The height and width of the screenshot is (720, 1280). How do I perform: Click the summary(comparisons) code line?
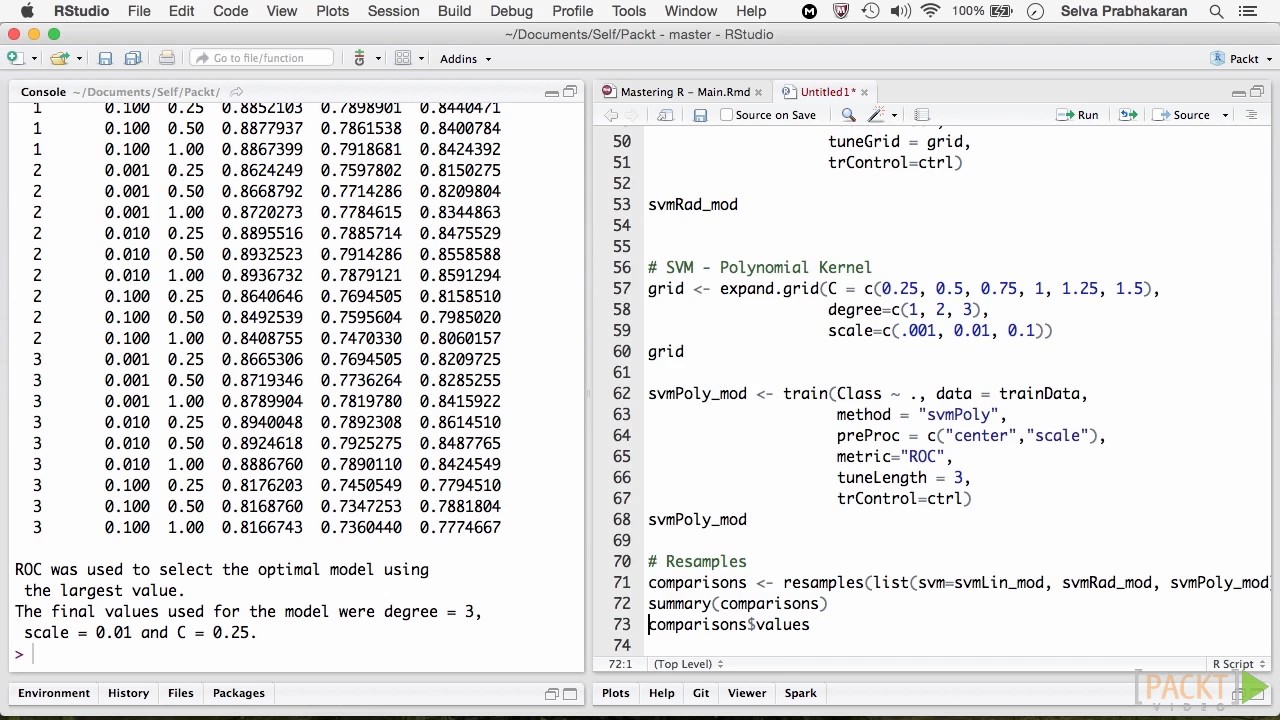pos(737,604)
